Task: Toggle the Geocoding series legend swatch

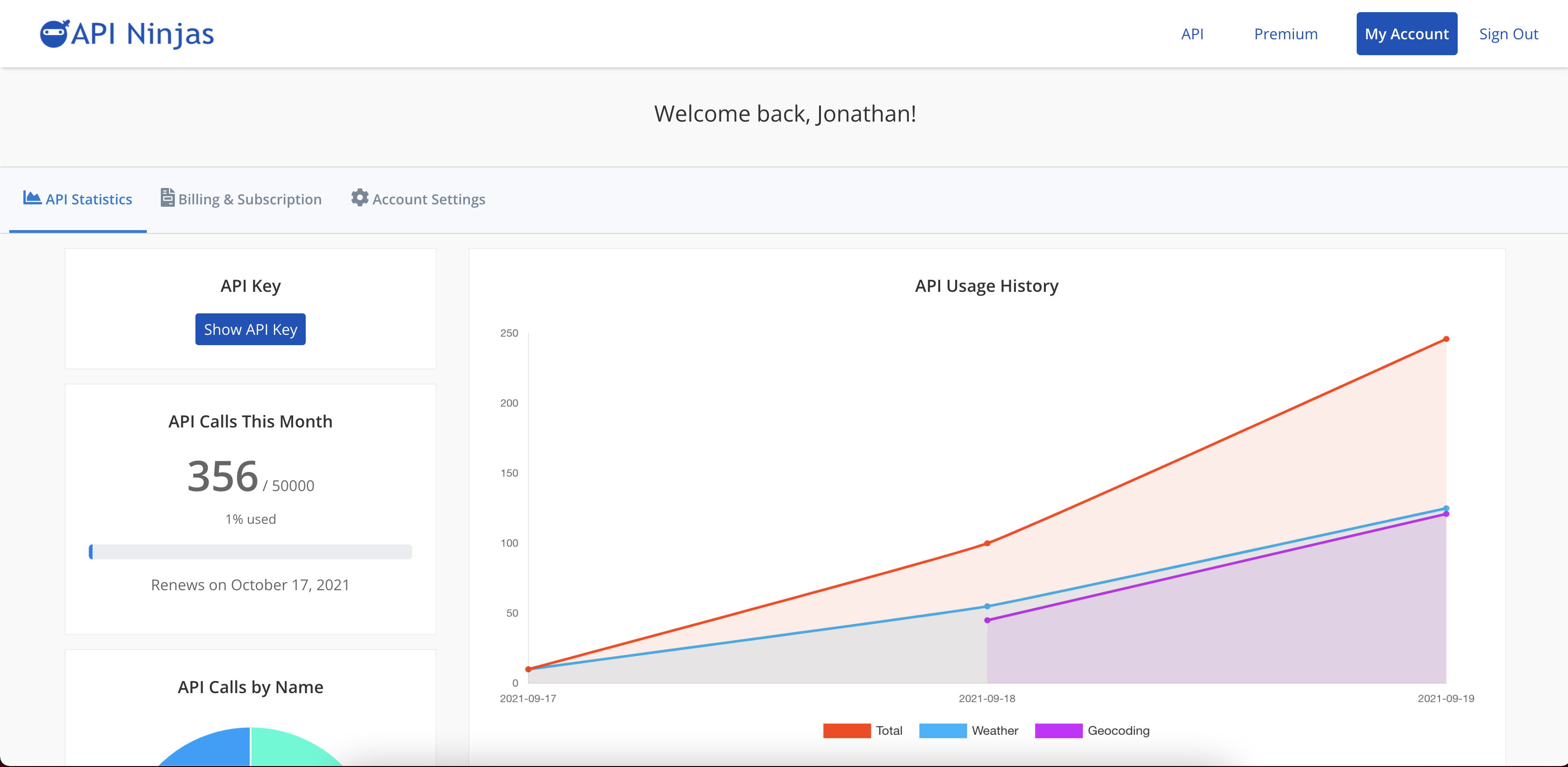Action: tap(1058, 731)
